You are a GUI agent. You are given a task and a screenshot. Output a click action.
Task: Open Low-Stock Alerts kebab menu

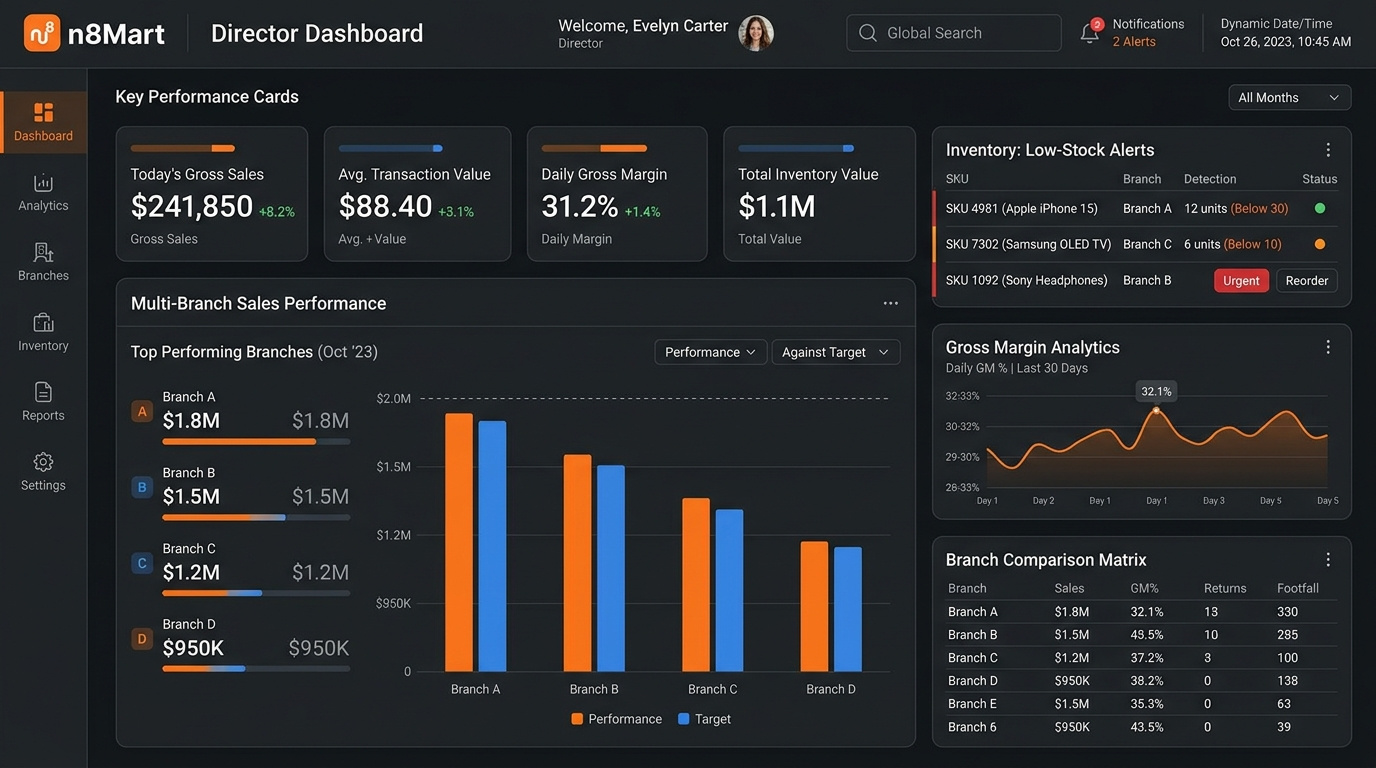coord(1328,150)
